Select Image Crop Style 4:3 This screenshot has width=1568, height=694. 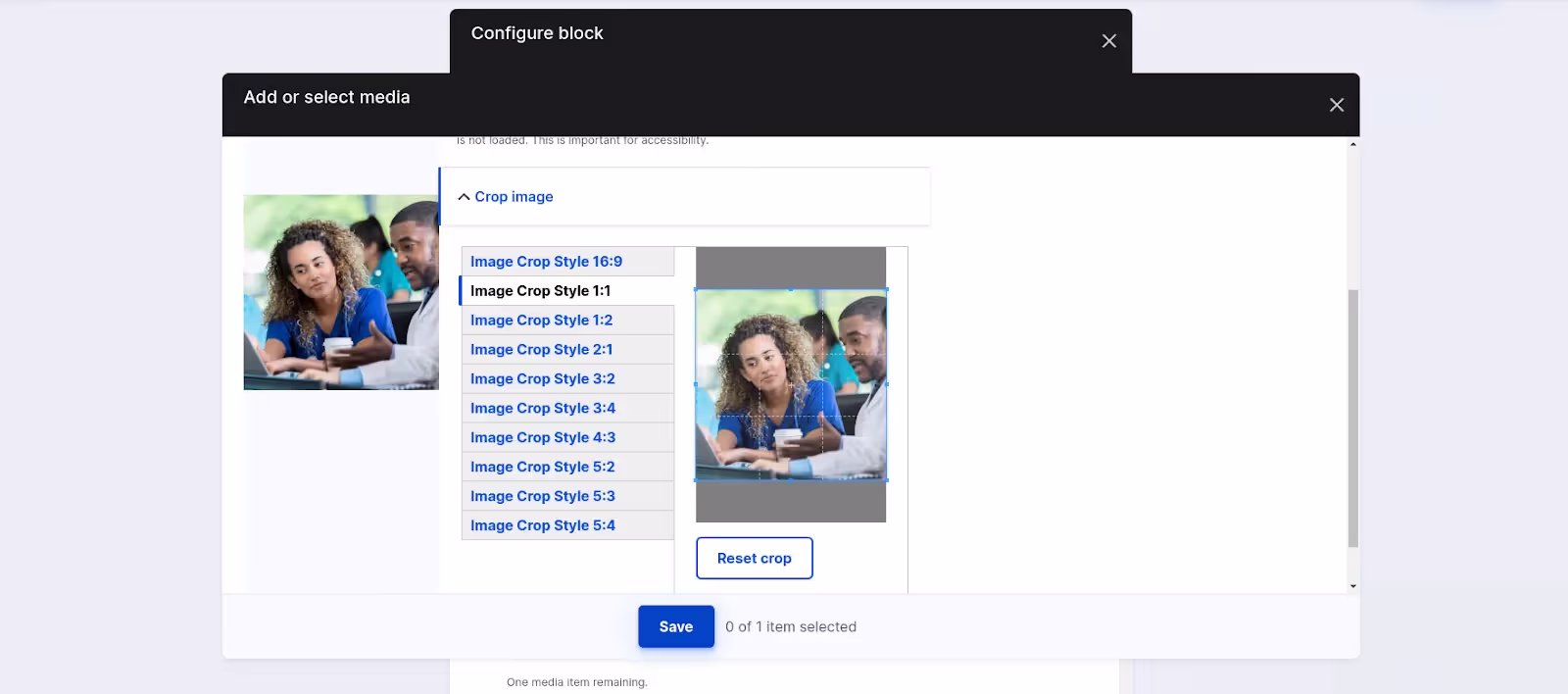coord(567,438)
